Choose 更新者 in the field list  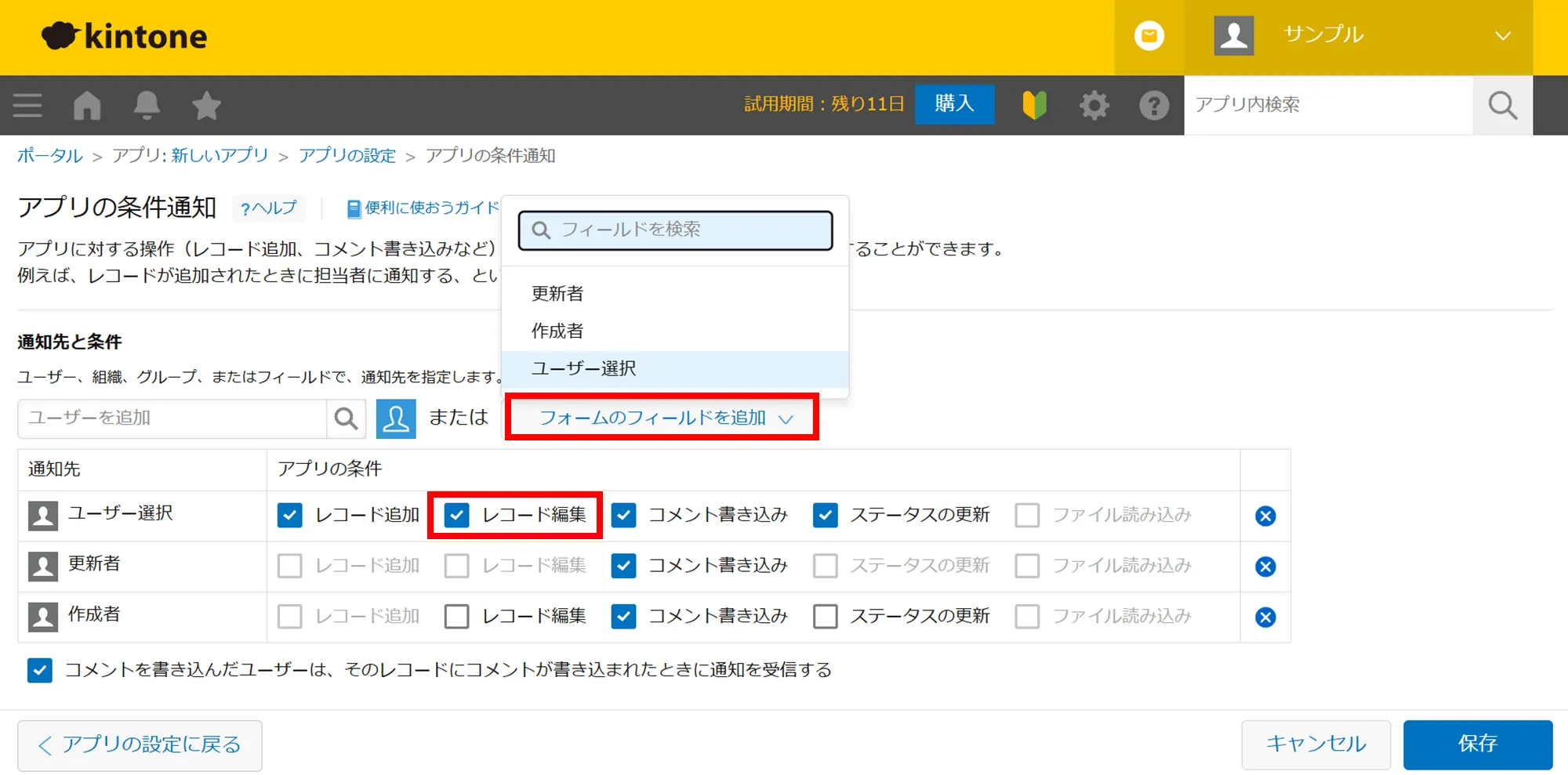(557, 294)
